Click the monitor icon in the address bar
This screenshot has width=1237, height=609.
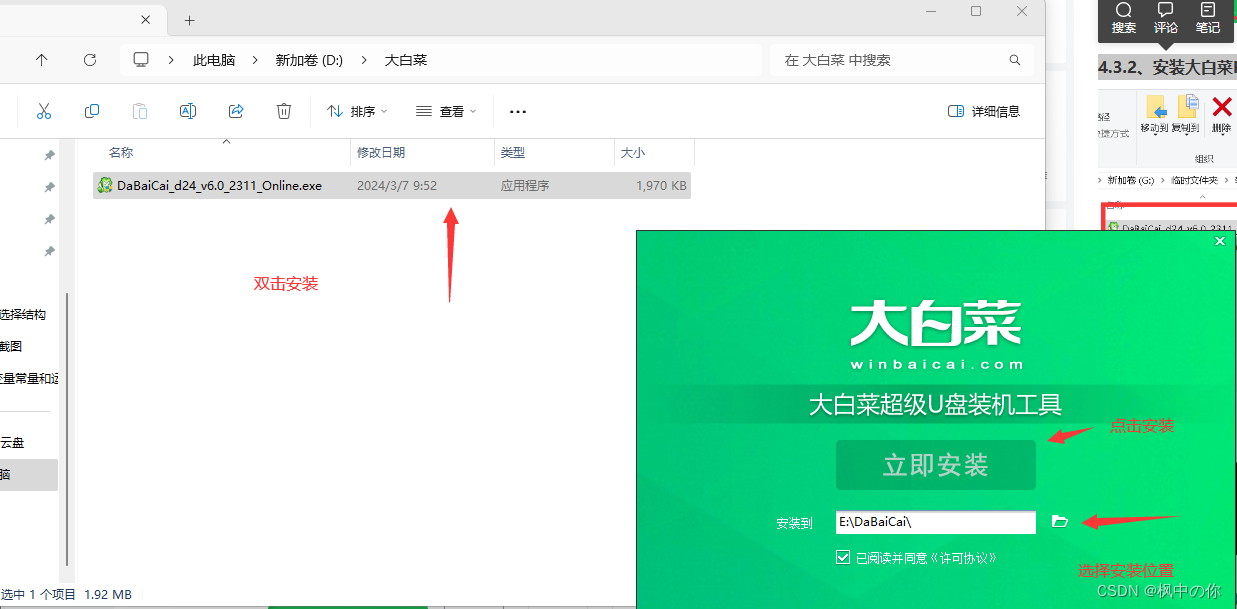point(141,60)
